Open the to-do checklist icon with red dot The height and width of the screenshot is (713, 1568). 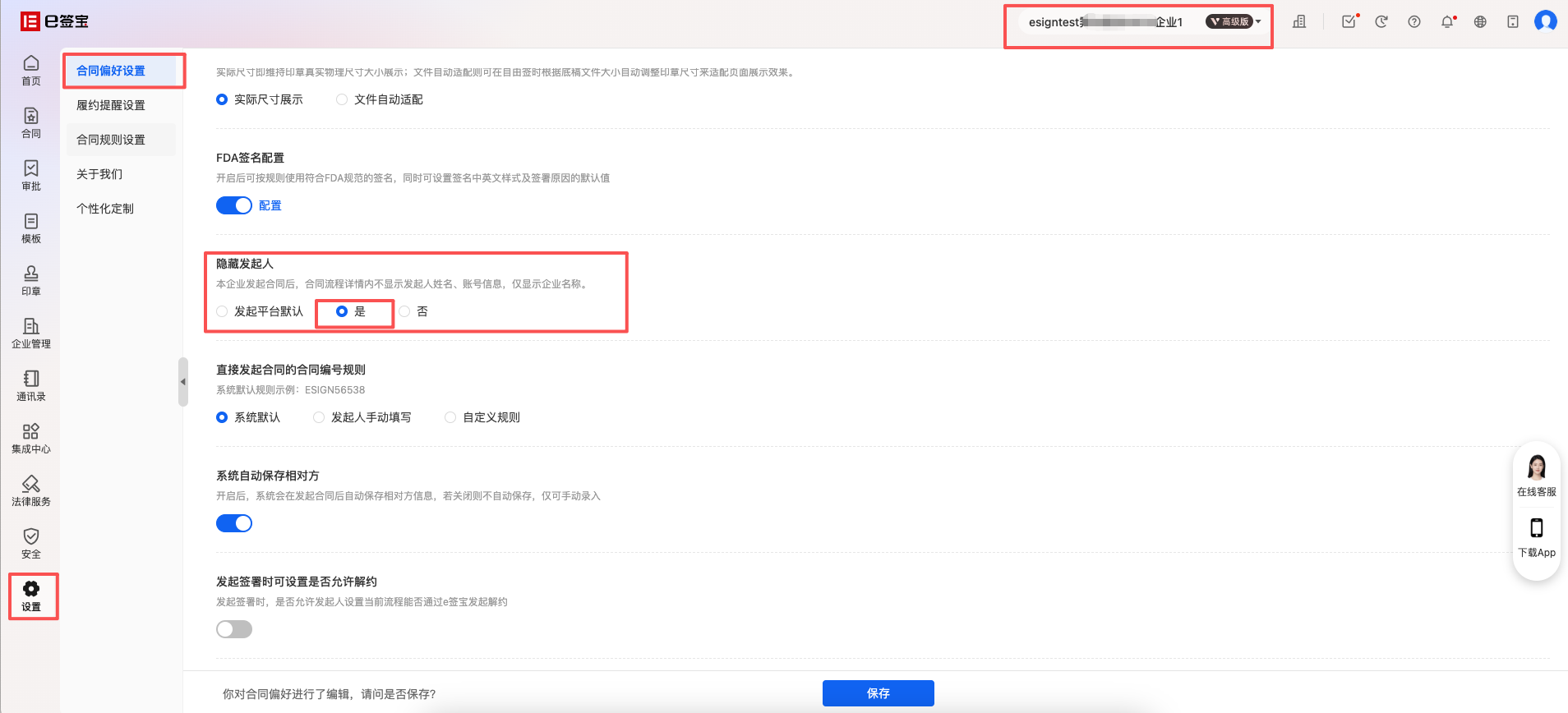(1349, 22)
